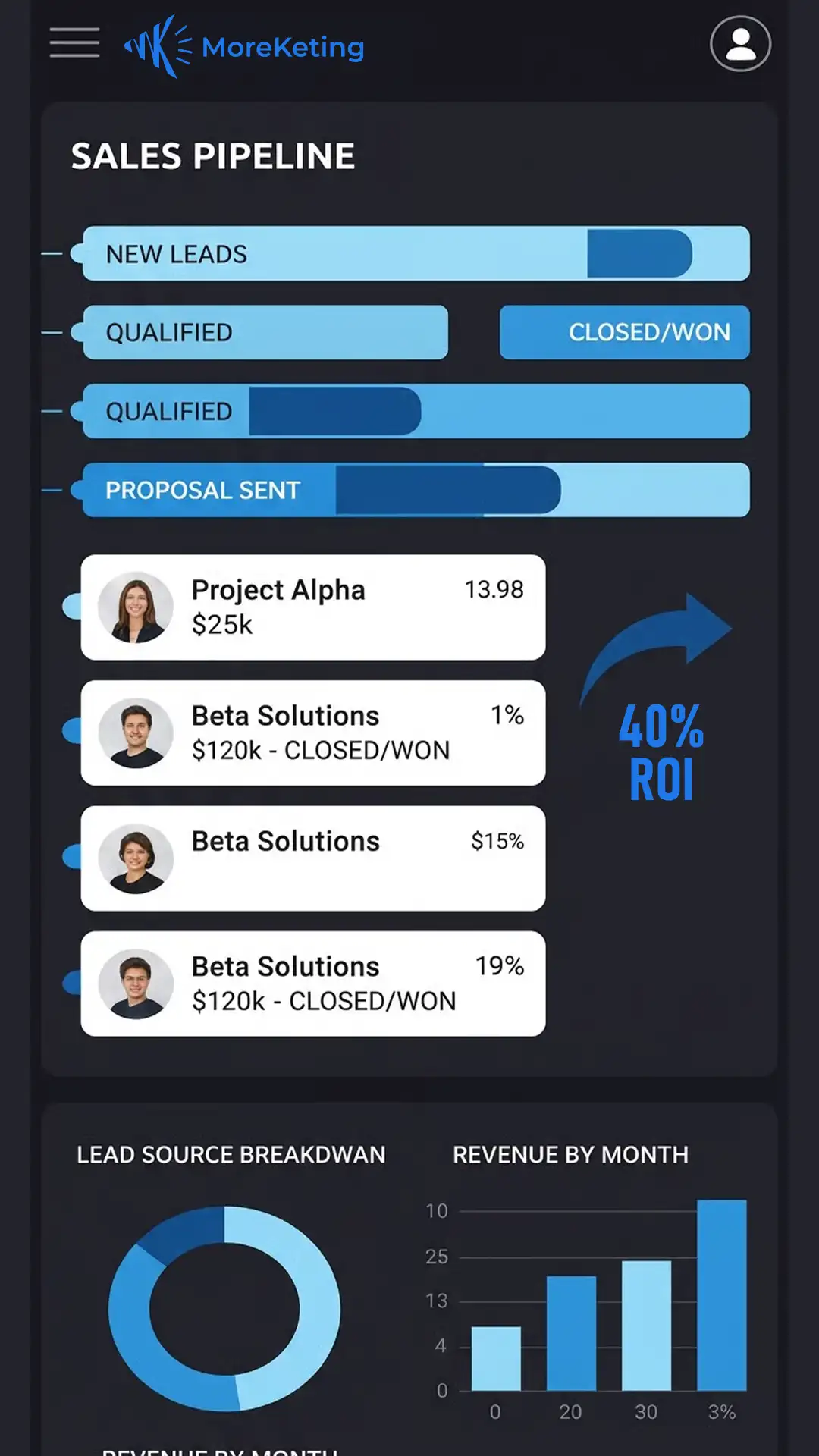Click the REVENUE BY MONTH chart title
Viewport: 819px width, 1456px height.
pos(570,1155)
